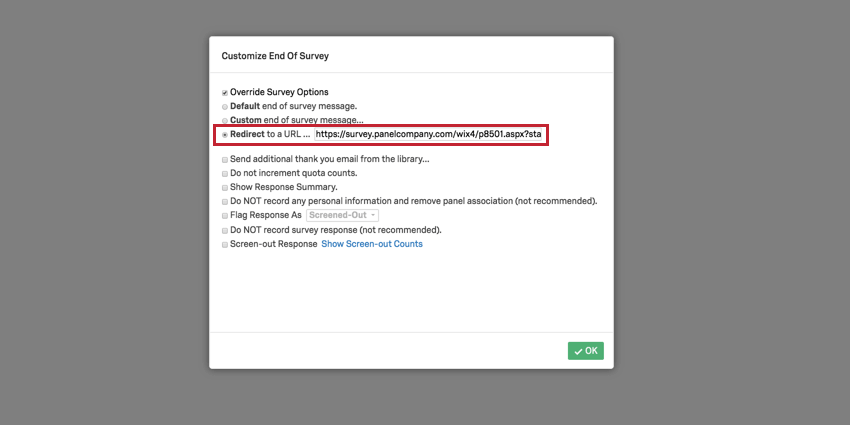Enable the Show Response Summary checkbox
Image resolution: width=850 pixels, height=425 pixels.
(225, 187)
